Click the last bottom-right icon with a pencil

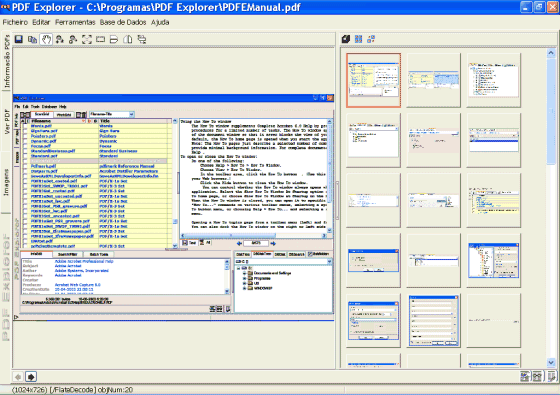551,376
